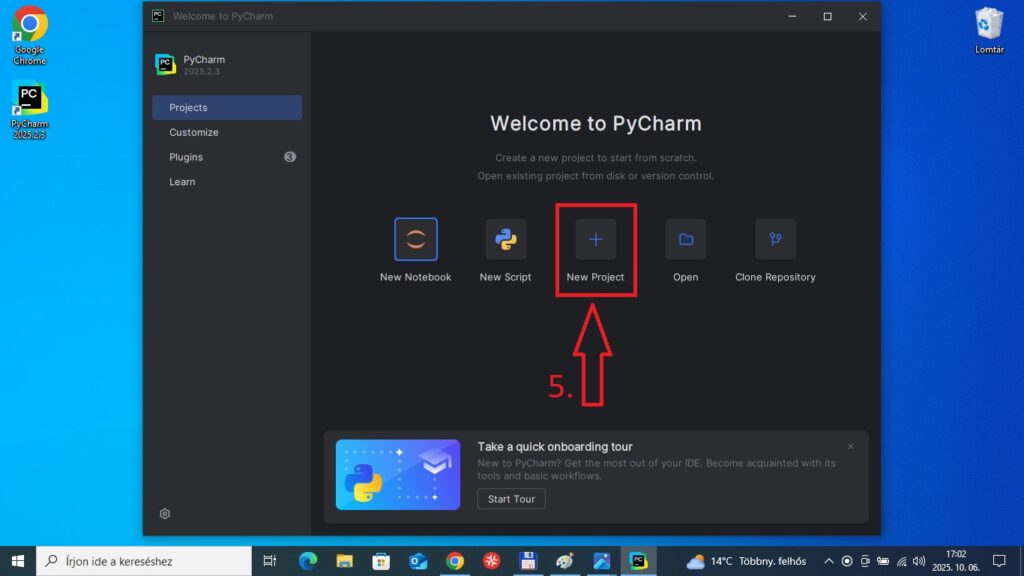Open the Windows Start menu
The height and width of the screenshot is (576, 1024).
(17, 561)
